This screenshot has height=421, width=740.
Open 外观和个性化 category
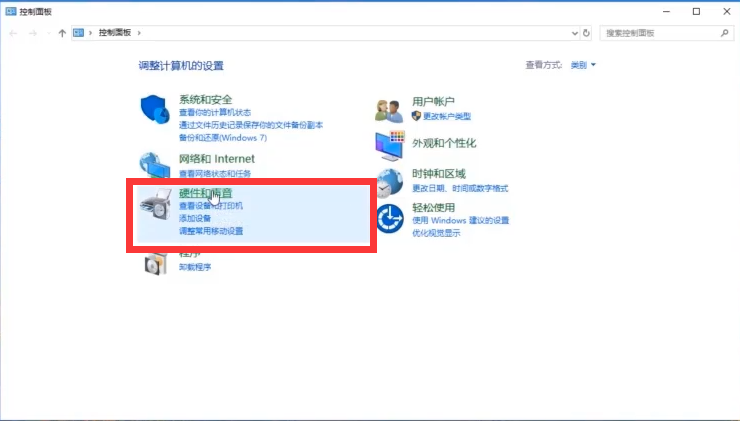tap(444, 143)
